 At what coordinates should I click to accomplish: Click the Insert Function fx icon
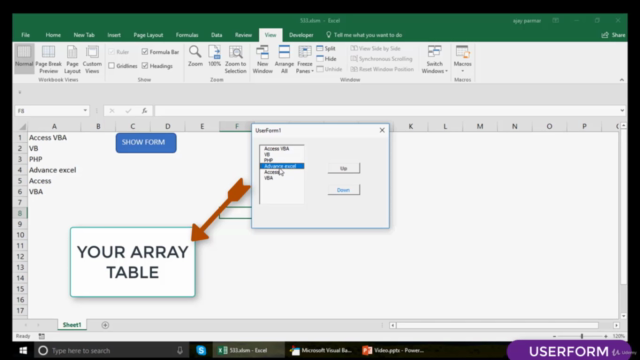pyautogui.click(x=144, y=111)
